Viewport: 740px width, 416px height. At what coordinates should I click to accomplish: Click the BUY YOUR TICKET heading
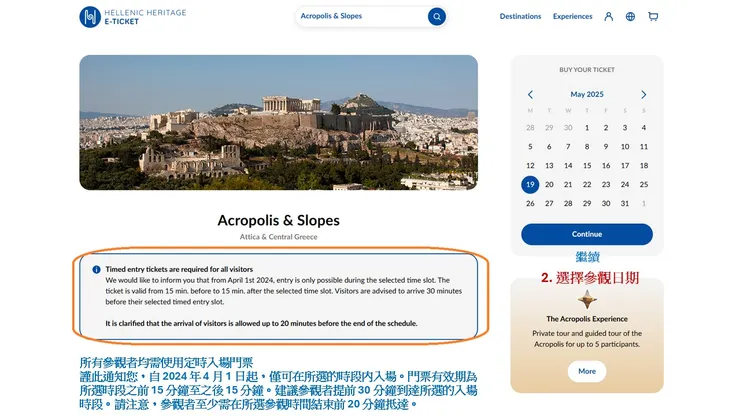click(x=587, y=70)
